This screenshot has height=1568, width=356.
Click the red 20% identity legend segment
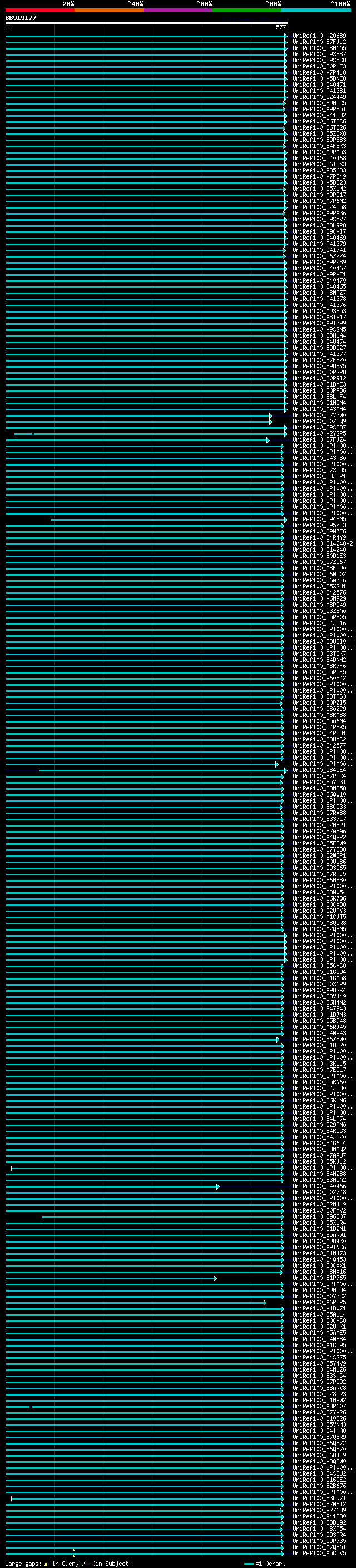40,10
